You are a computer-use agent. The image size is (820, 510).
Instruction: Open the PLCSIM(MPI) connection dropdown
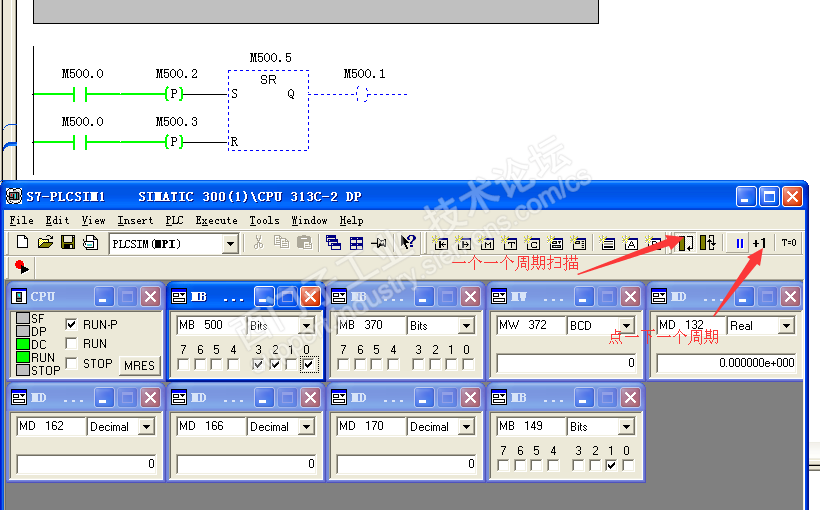tap(230, 244)
